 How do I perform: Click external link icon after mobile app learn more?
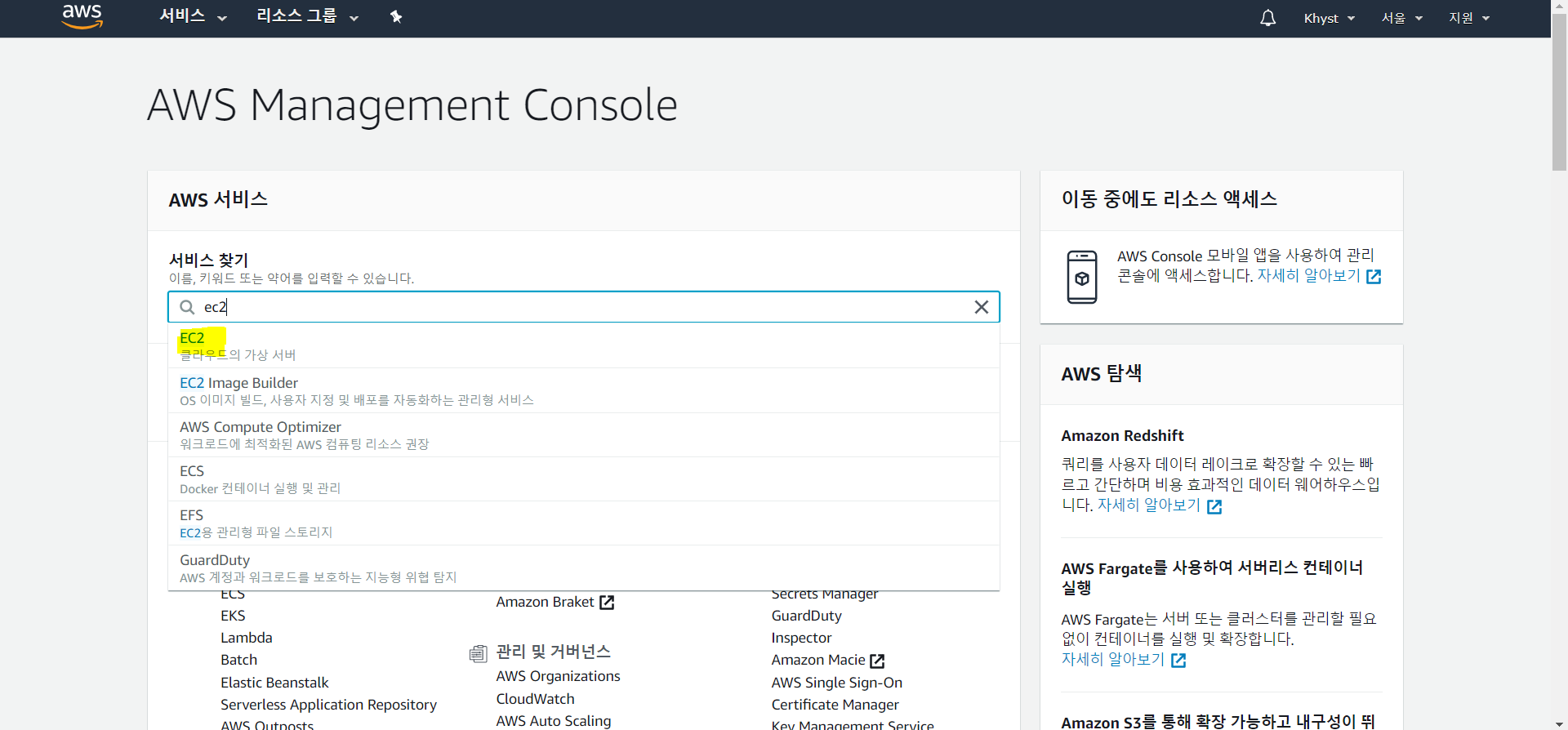1374,277
